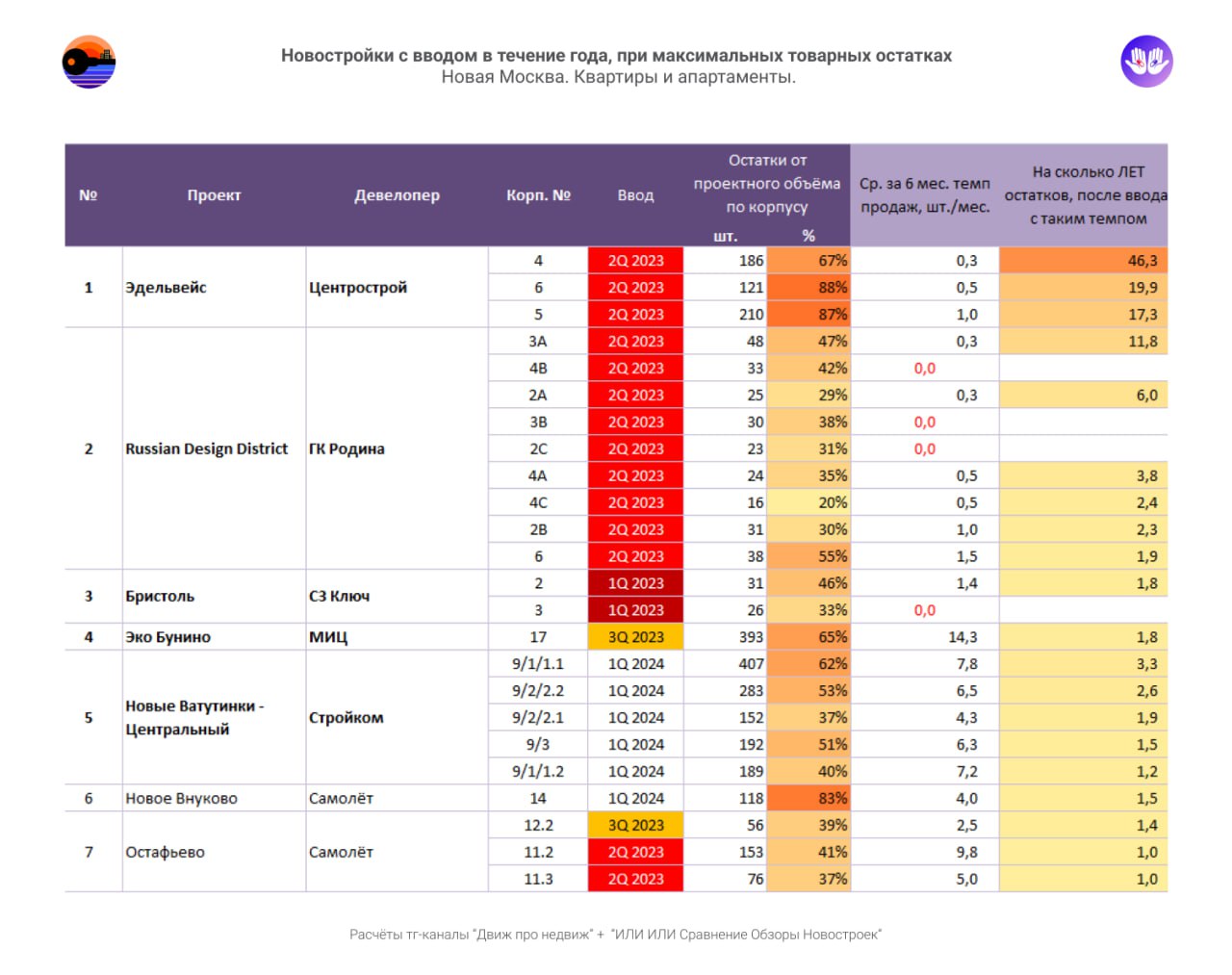Click 2Q 2023 cell for building 11.2
1232x975 pixels.
coord(635,853)
